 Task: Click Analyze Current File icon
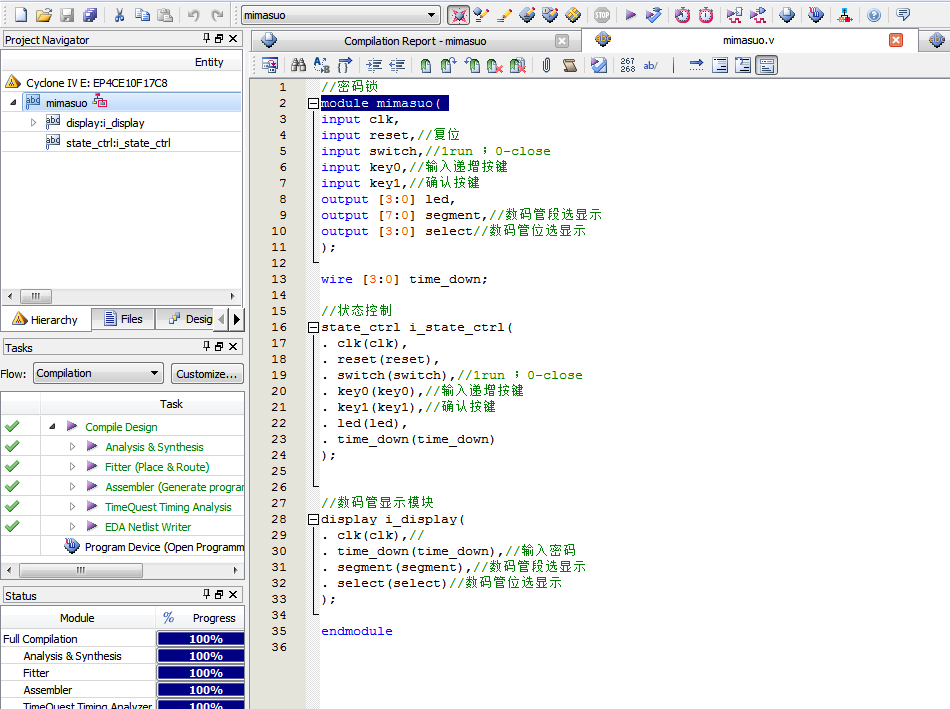(x=599, y=65)
